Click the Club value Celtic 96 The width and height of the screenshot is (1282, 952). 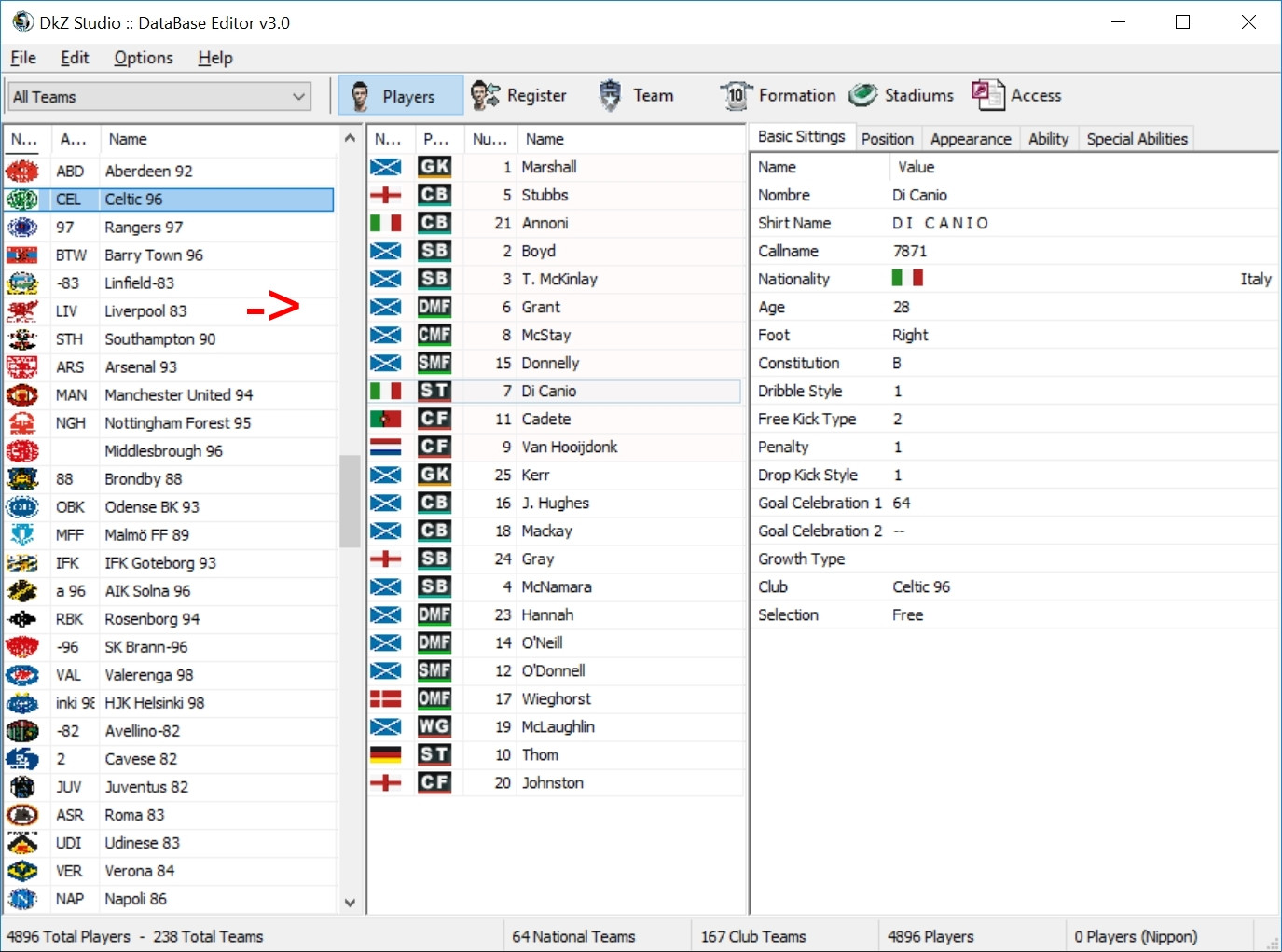click(921, 587)
